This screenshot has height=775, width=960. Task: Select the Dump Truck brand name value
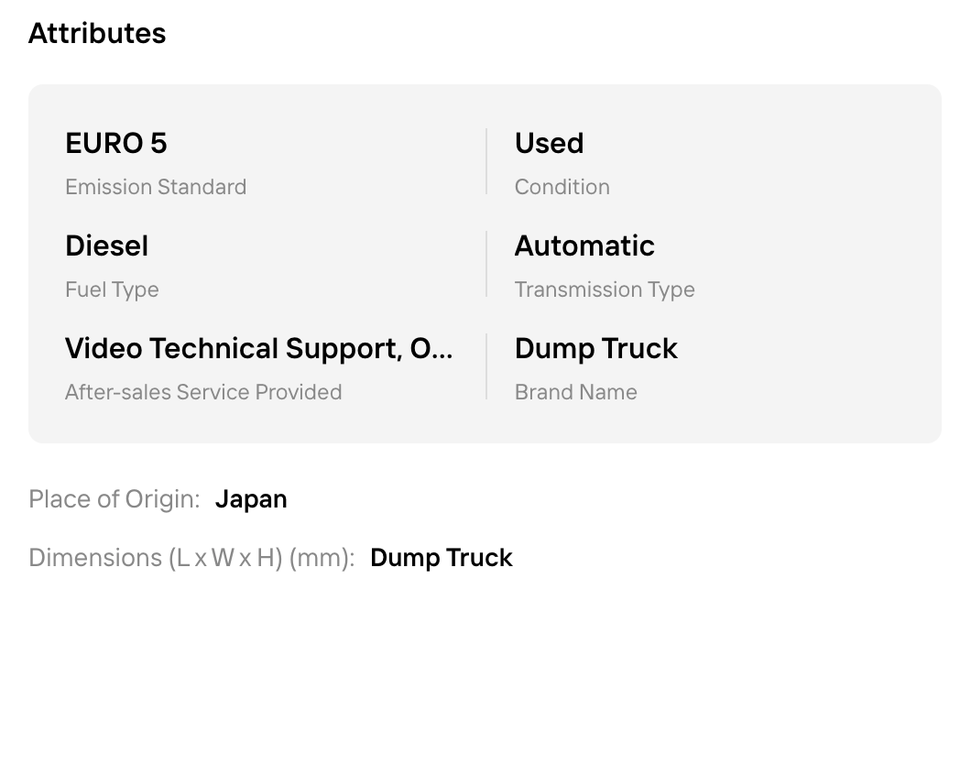tap(596, 348)
